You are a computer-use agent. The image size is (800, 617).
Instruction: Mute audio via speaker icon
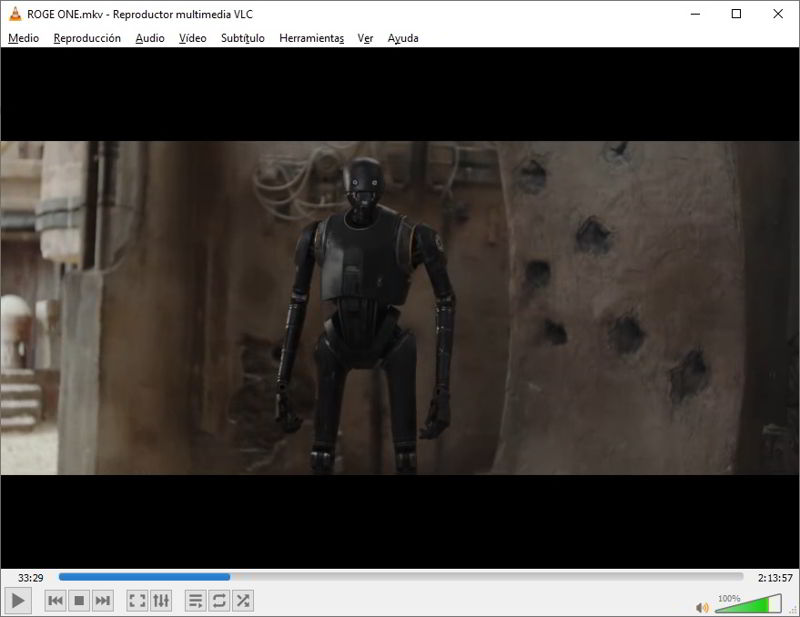[x=702, y=607]
